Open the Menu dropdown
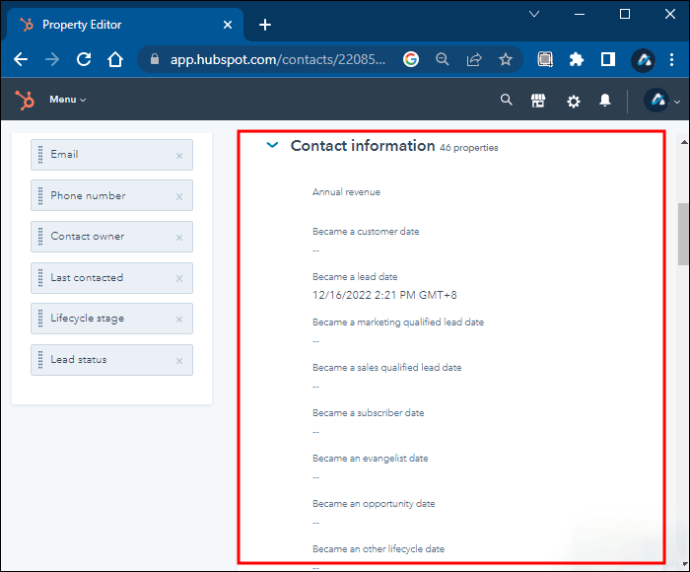Screen dimensions: 690x572 (x=68, y=100)
